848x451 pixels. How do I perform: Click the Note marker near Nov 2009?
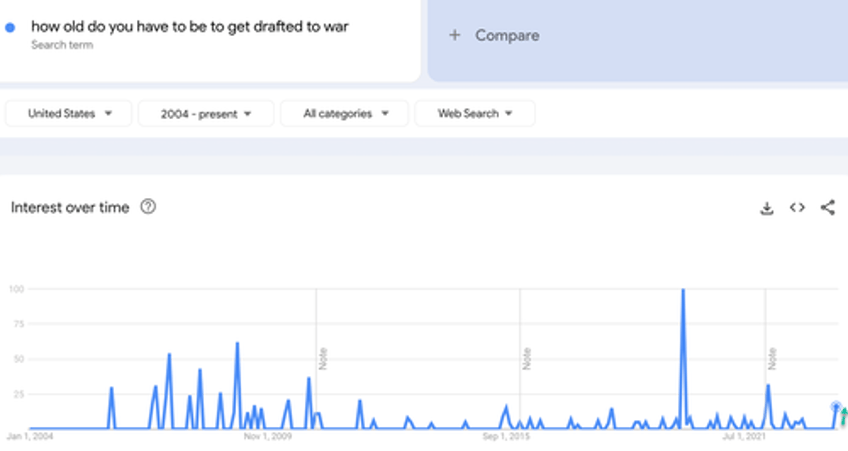(x=323, y=358)
